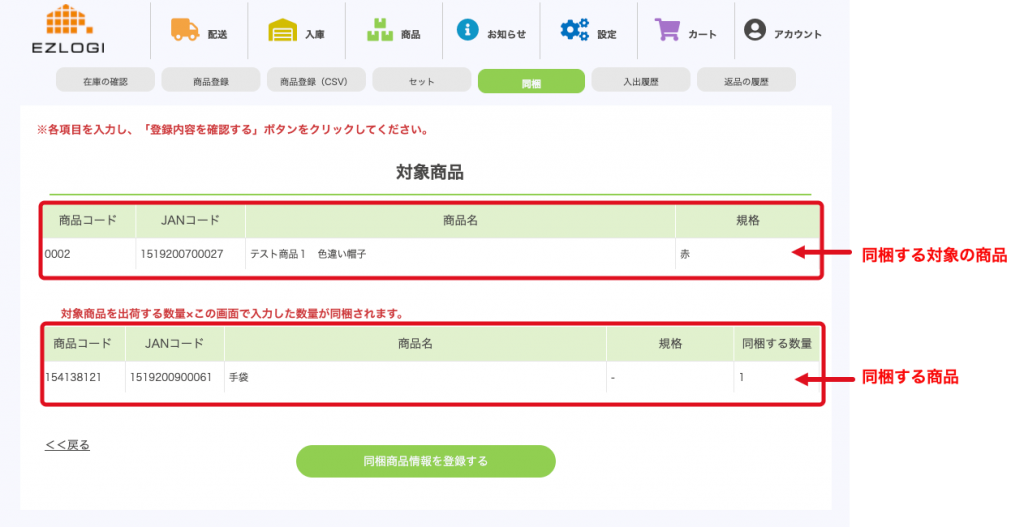This screenshot has height=527, width=1024.
Task: Click the 同梱する数量 column header
Action: tap(776, 344)
